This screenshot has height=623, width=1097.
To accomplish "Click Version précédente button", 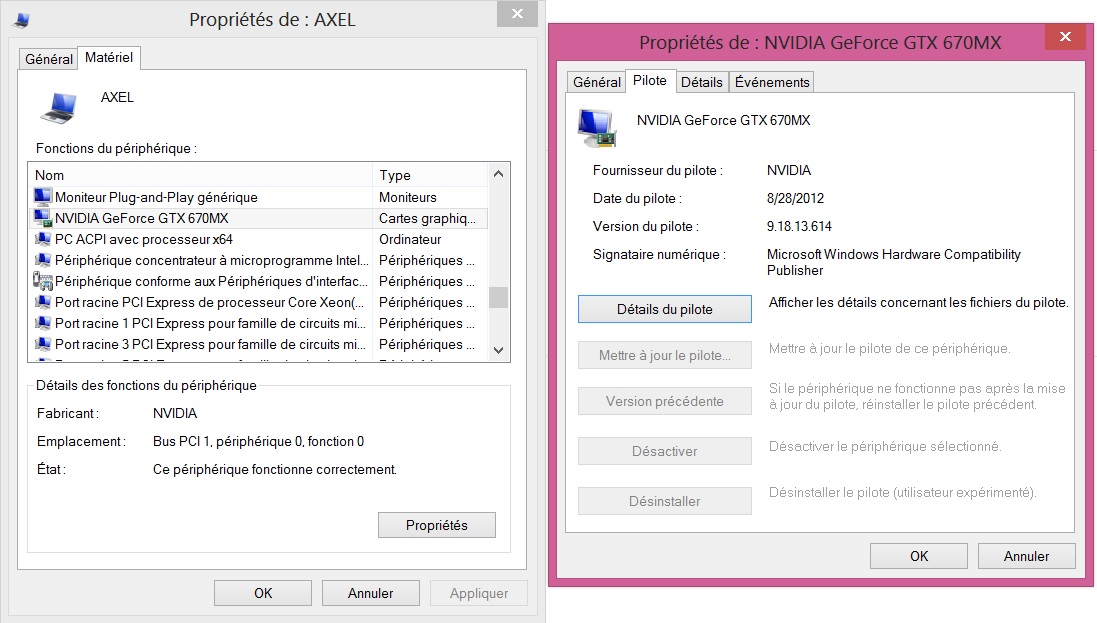I will (665, 401).
